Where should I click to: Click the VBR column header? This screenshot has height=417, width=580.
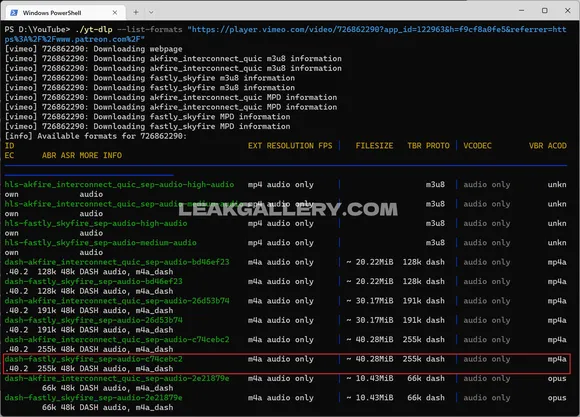click(x=536, y=146)
